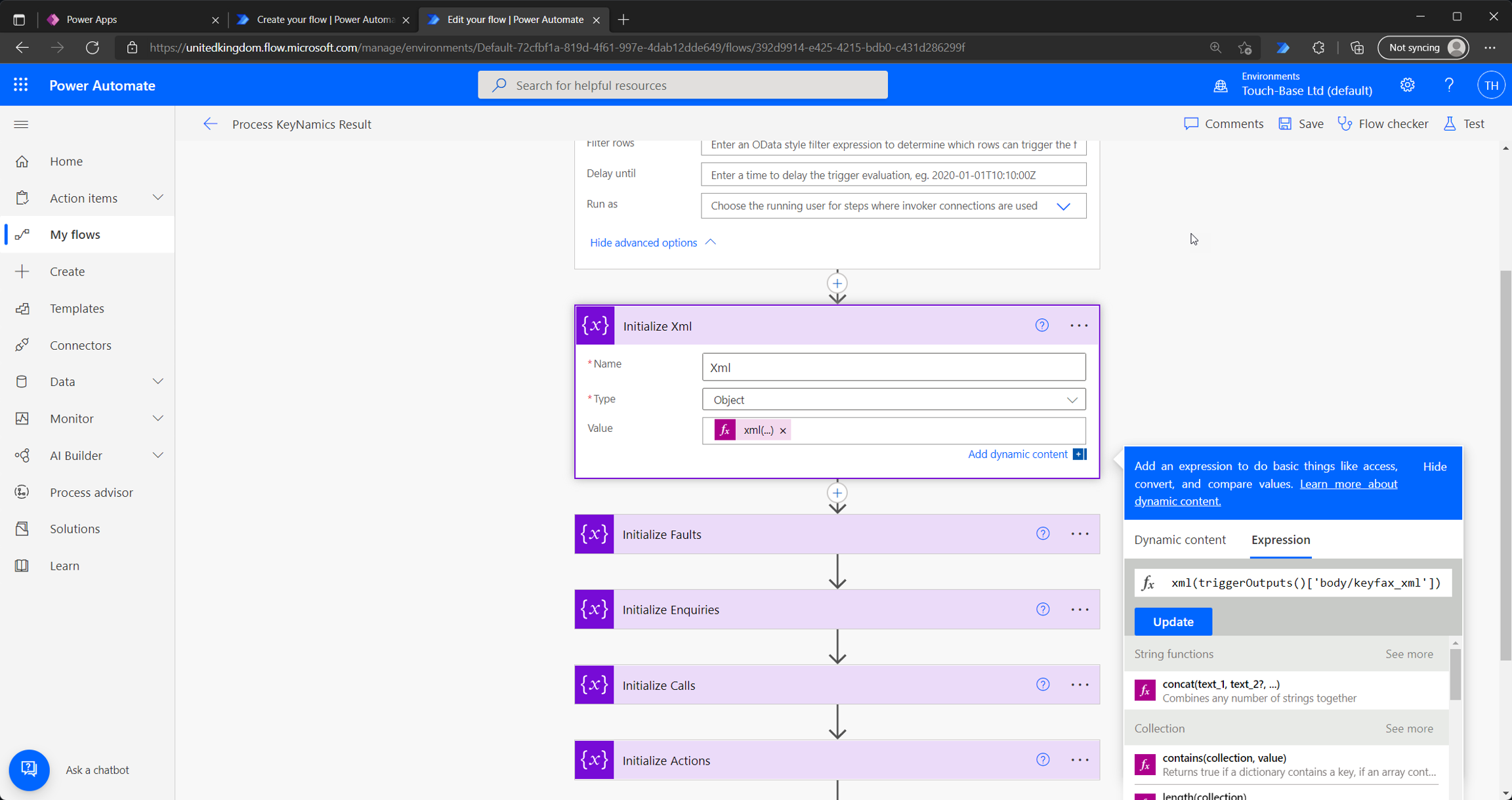1512x800 pixels.
Task: Open the Type dropdown showing Object
Action: coord(893,400)
